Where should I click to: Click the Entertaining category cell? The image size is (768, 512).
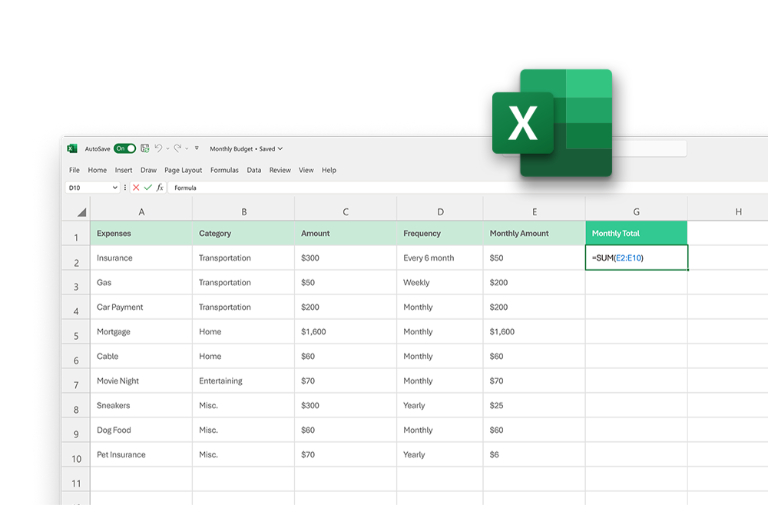tap(243, 381)
